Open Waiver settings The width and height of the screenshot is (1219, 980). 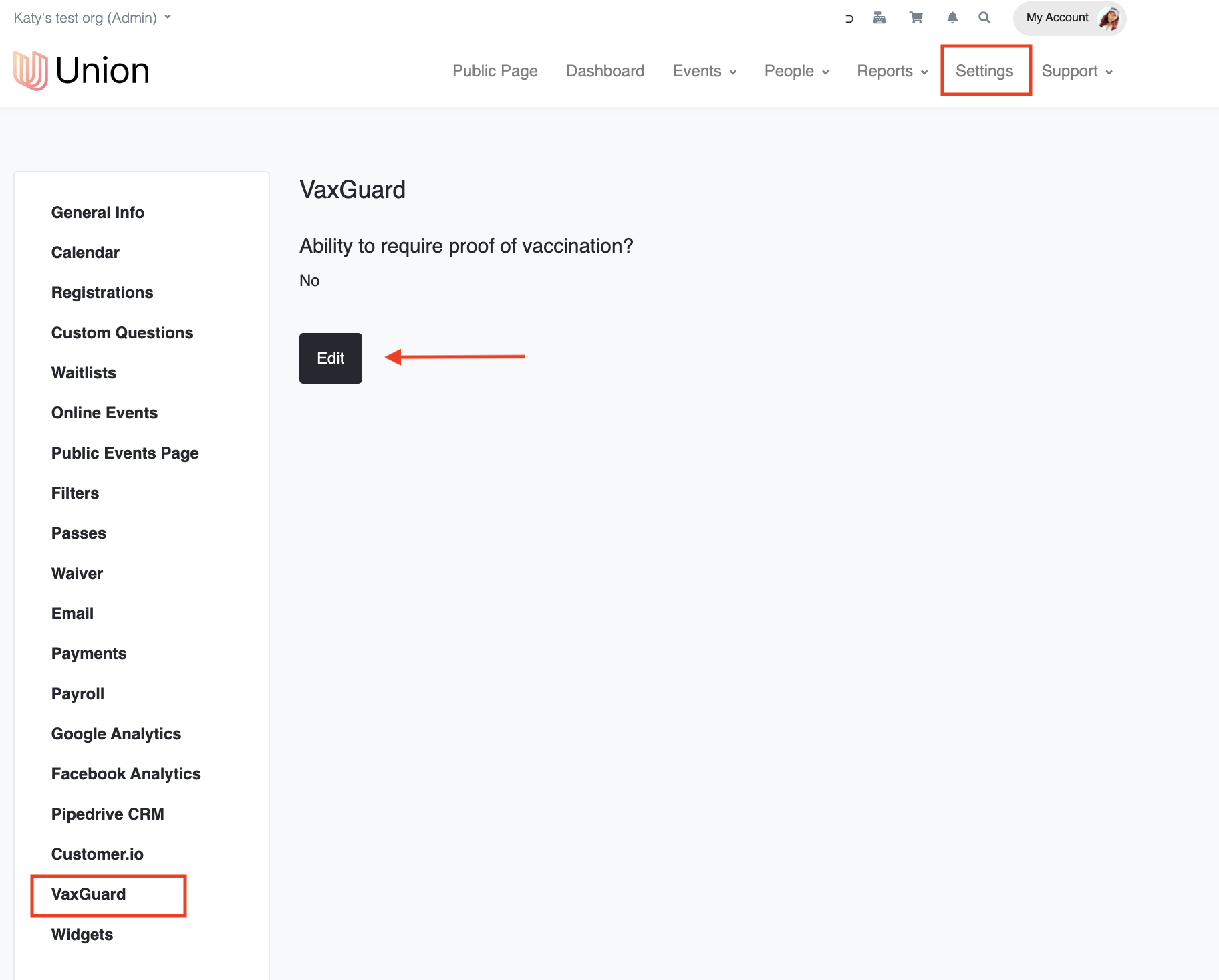tap(77, 574)
